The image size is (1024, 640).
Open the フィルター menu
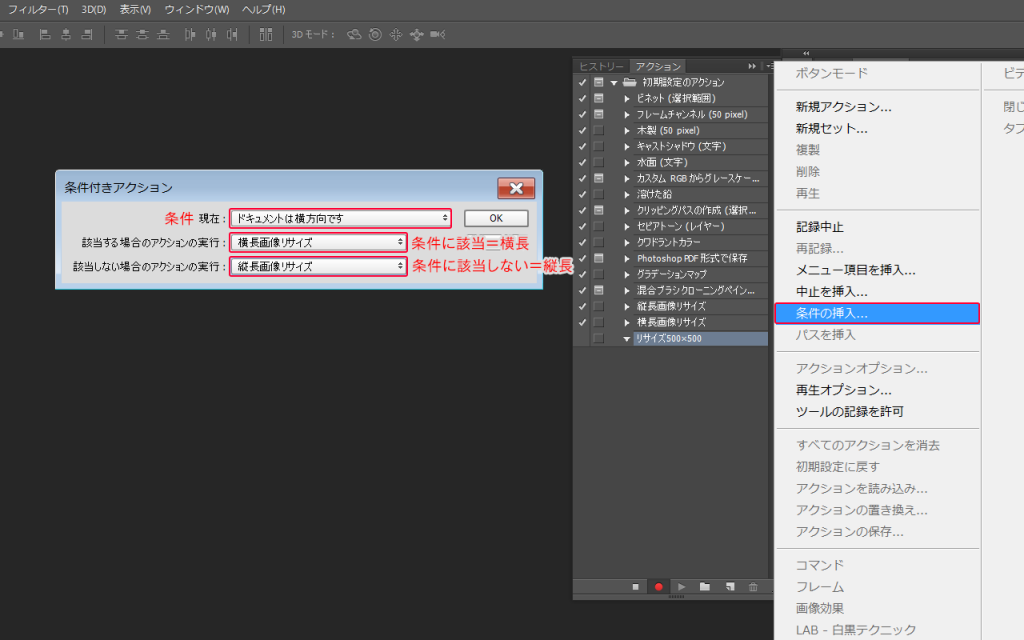[x=38, y=10]
